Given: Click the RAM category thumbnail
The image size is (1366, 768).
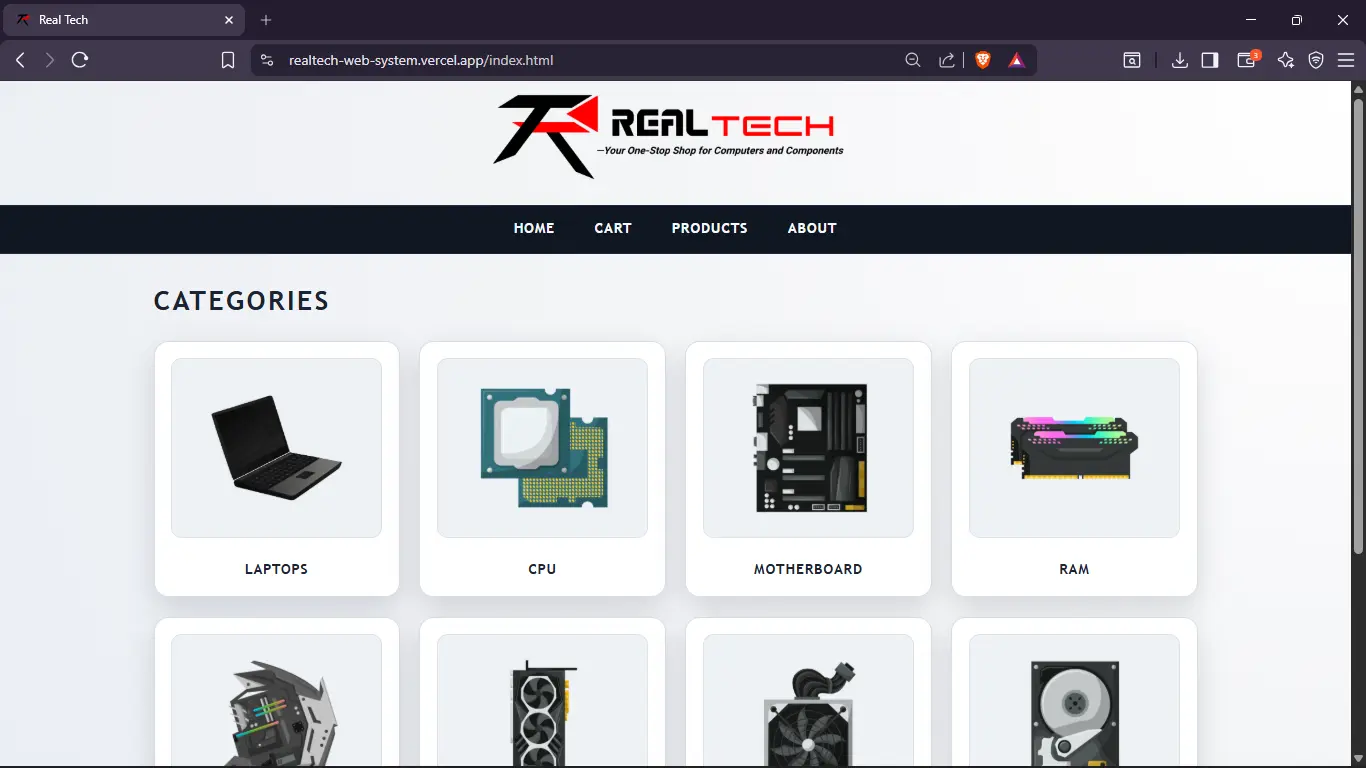Looking at the screenshot, I should point(1073,447).
